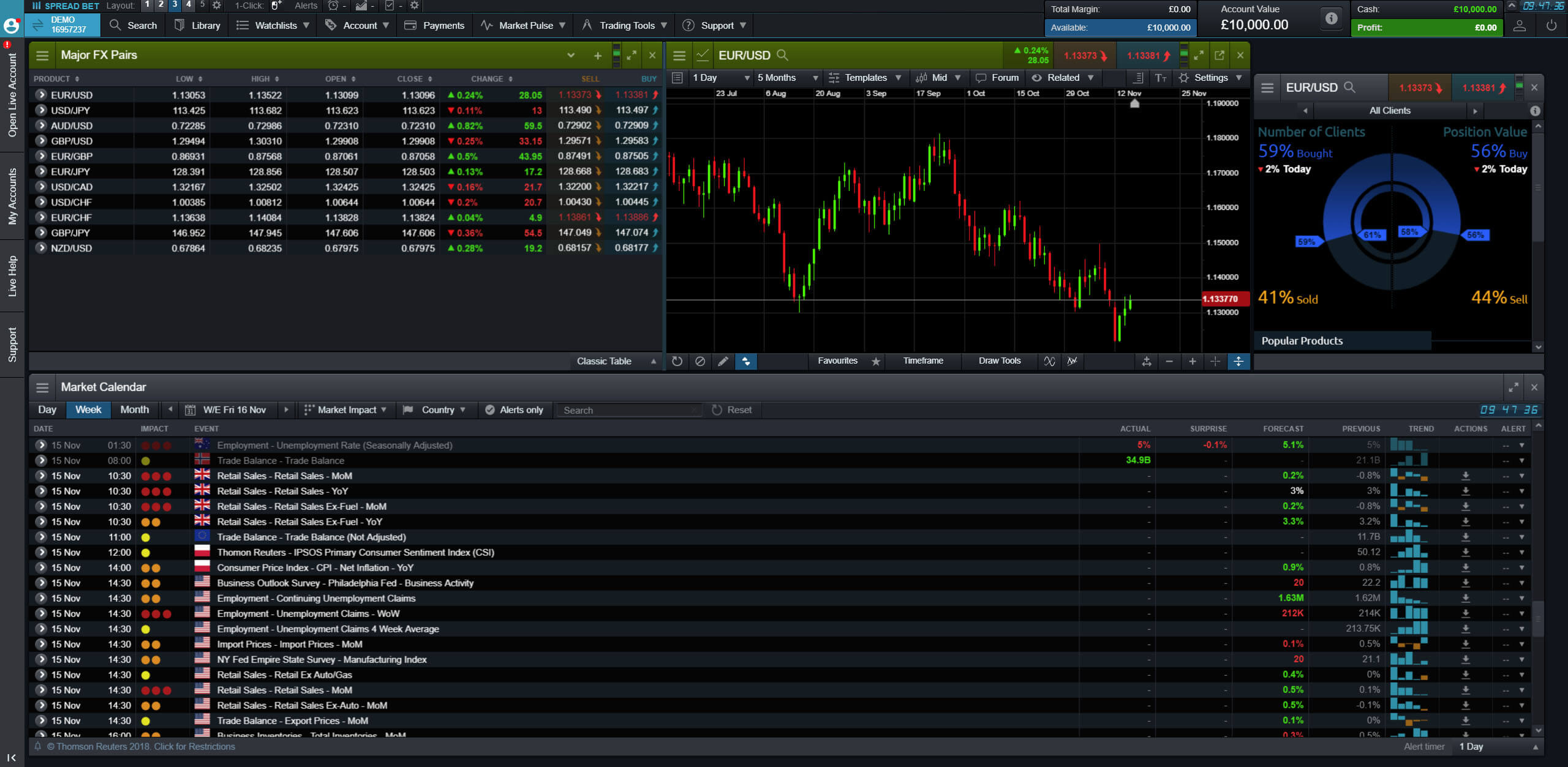
Task: Open the user profile avatar icon
Action: (x=11, y=26)
